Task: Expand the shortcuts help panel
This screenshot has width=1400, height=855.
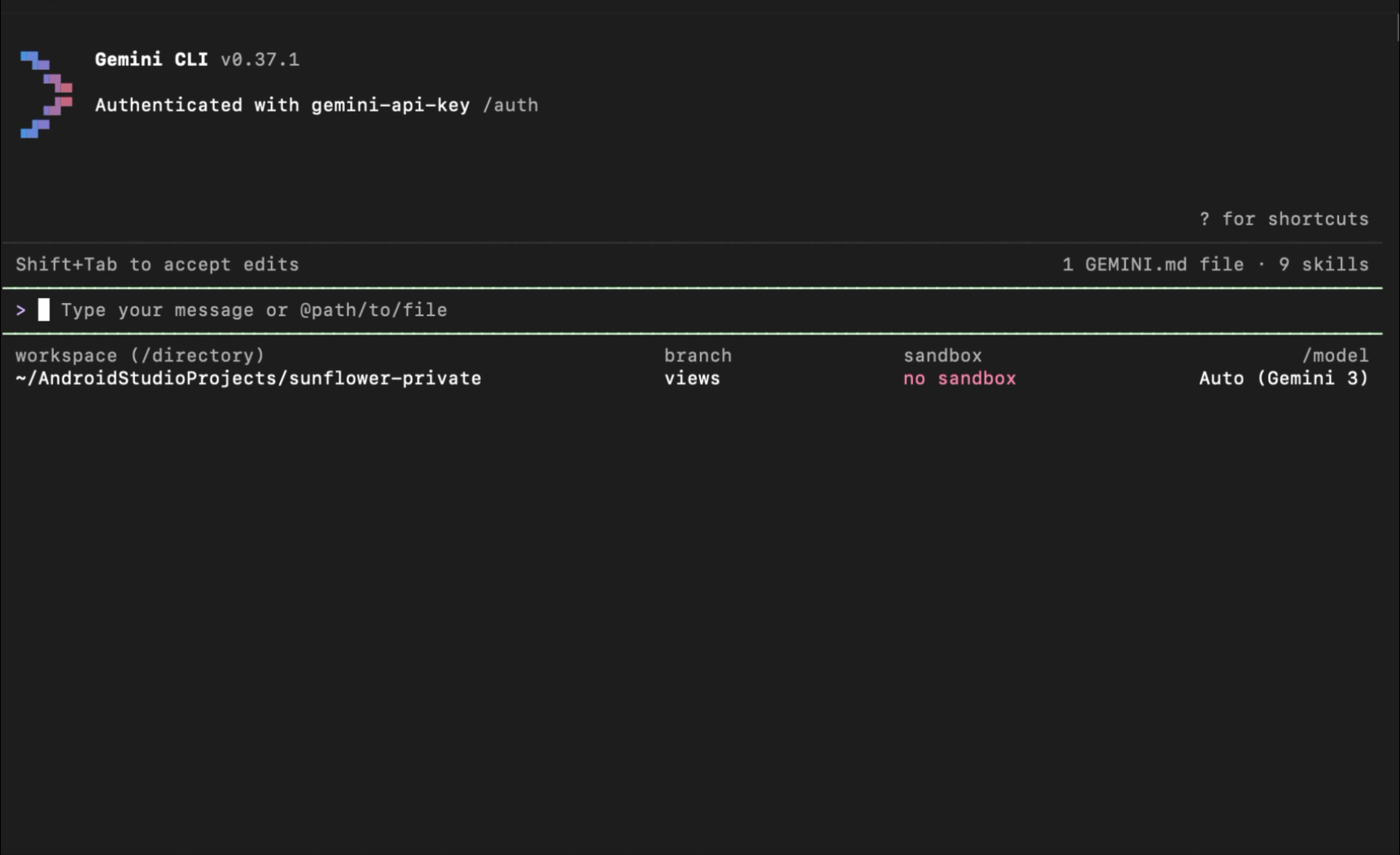Action: click(1284, 218)
